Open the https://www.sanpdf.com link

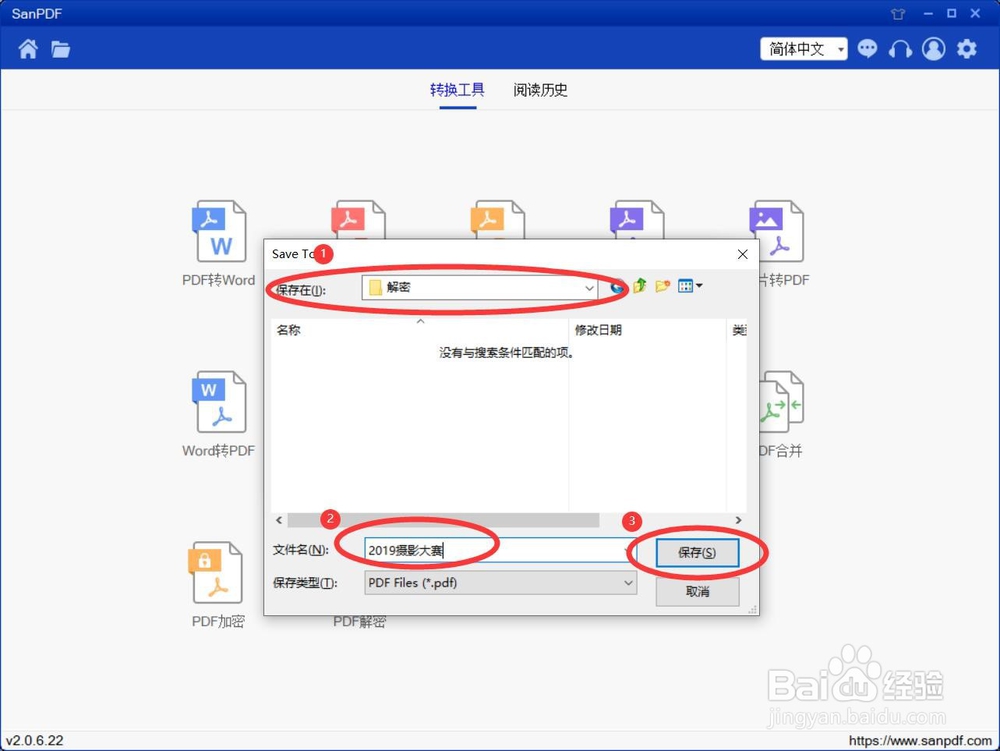[x=920, y=741]
